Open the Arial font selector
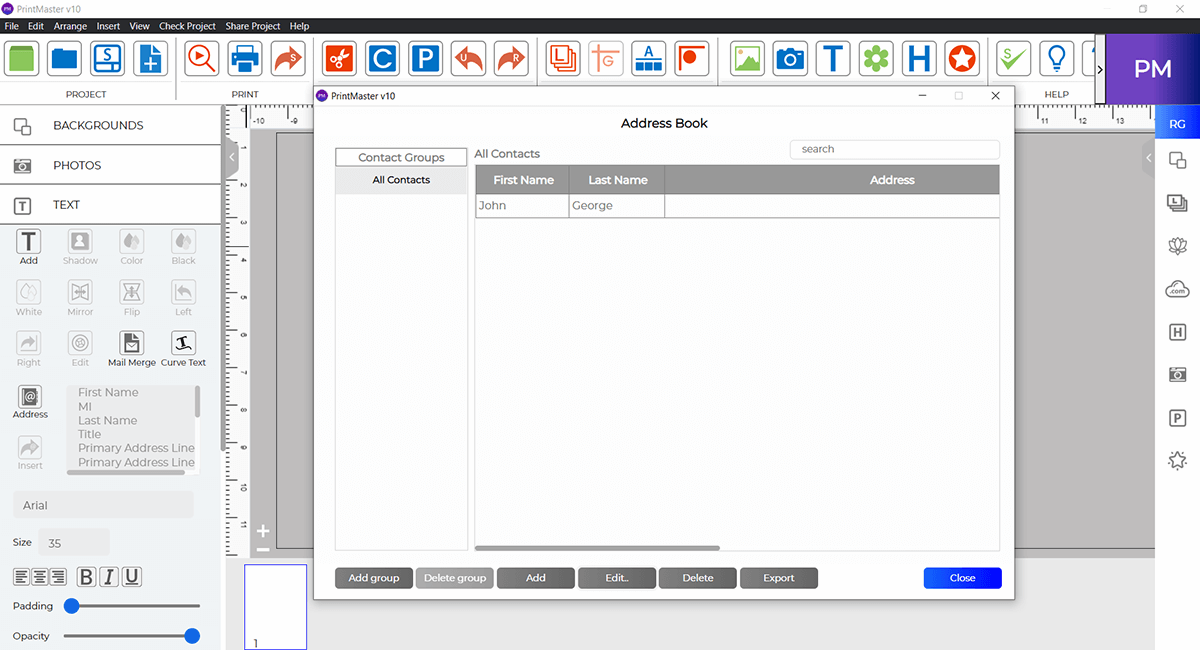This screenshot has height=650, width=1200. click(x=102, y=504)
